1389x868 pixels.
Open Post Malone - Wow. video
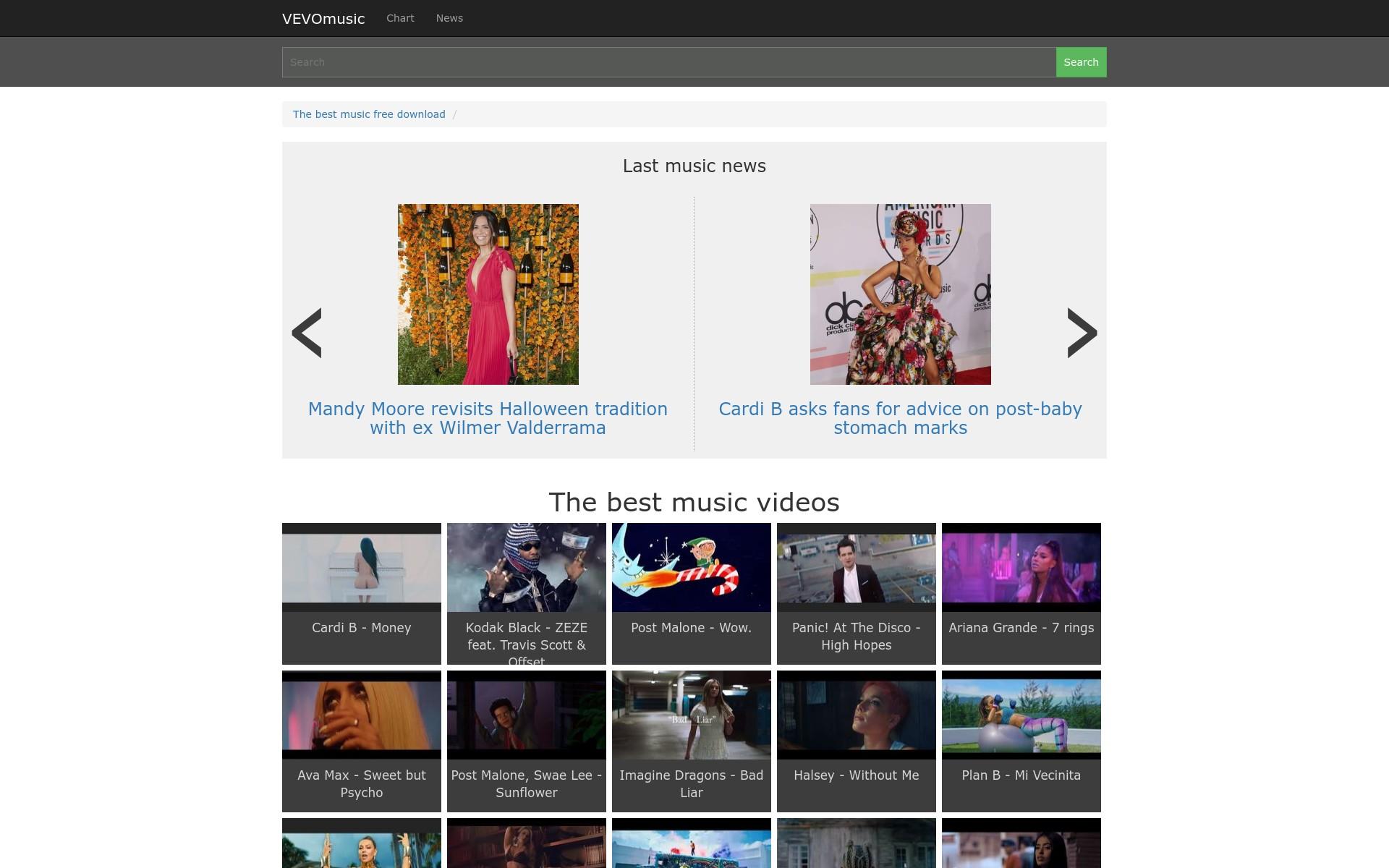692,593
